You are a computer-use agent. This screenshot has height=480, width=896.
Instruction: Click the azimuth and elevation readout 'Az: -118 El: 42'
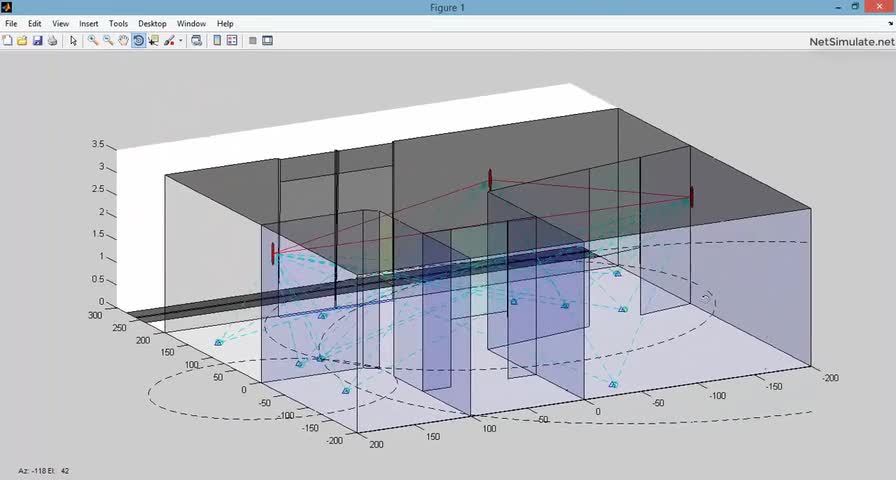click(44, 471)
